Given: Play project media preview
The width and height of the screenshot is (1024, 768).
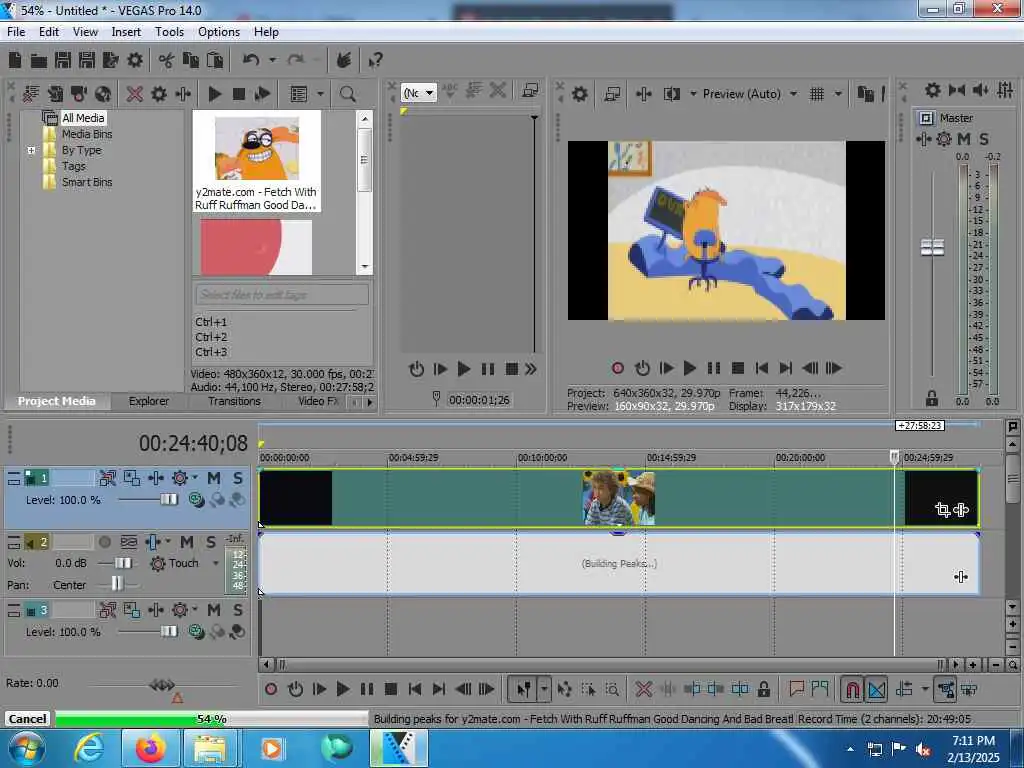Looking at the screenshot, I should 215,94.
